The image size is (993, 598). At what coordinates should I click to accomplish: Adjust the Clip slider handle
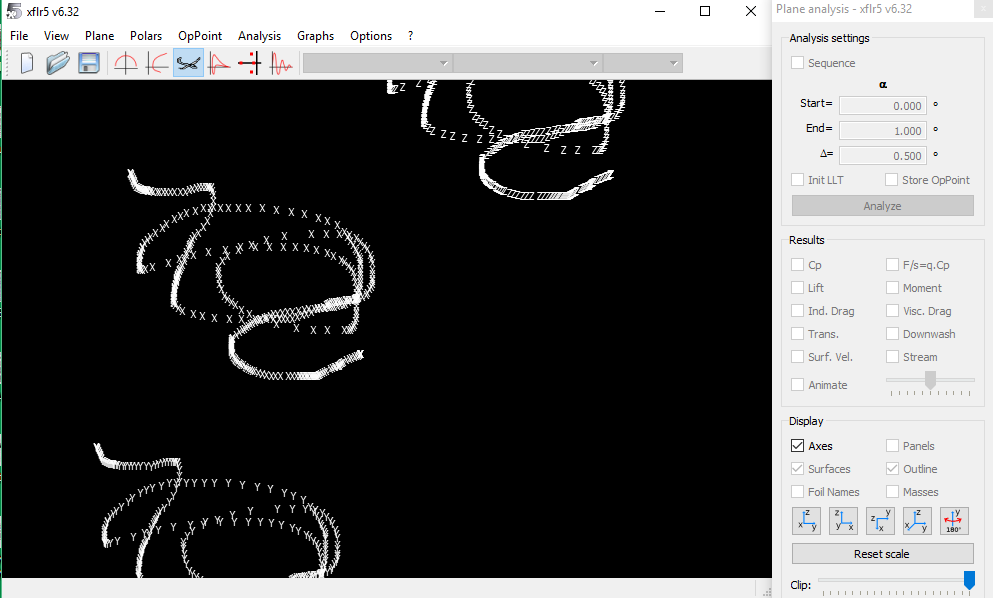(x=969, y=580)
